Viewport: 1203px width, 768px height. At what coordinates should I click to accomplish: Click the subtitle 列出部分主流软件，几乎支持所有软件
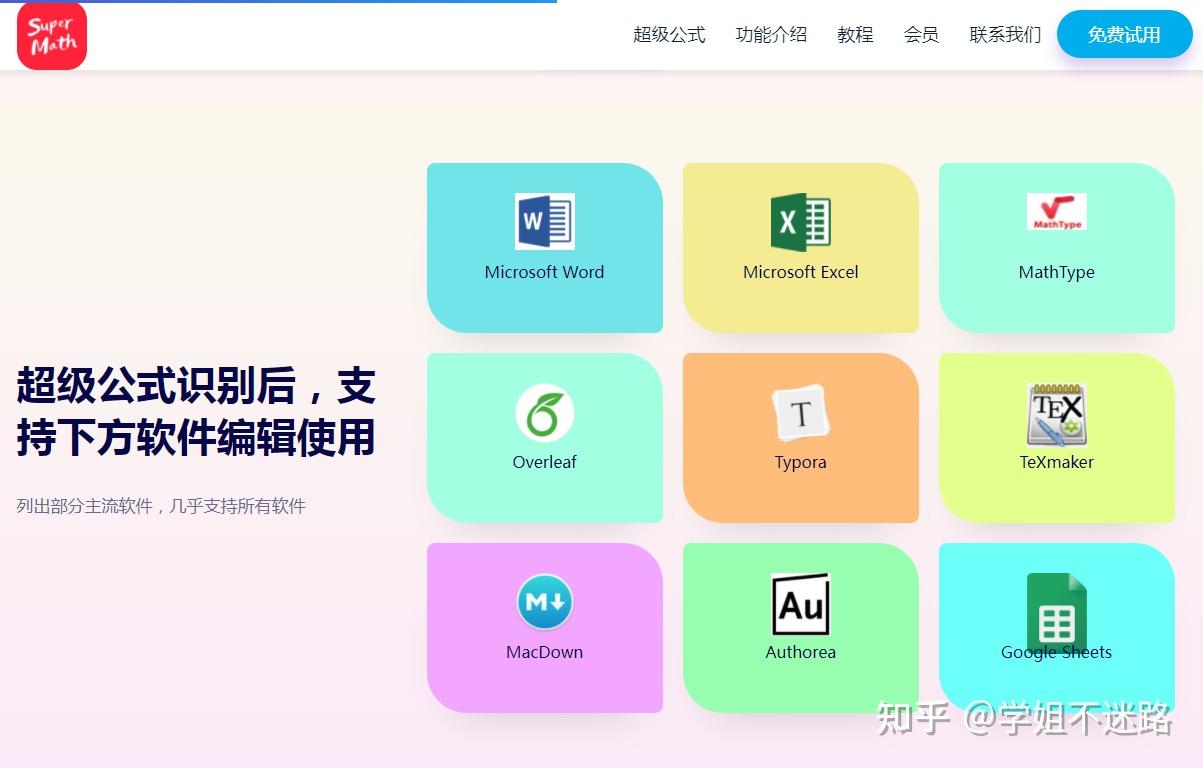coord(161,506)
